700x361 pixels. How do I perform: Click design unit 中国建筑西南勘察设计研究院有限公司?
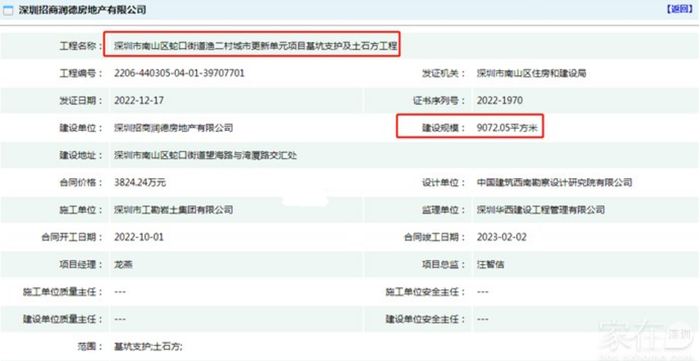(554, 183)
